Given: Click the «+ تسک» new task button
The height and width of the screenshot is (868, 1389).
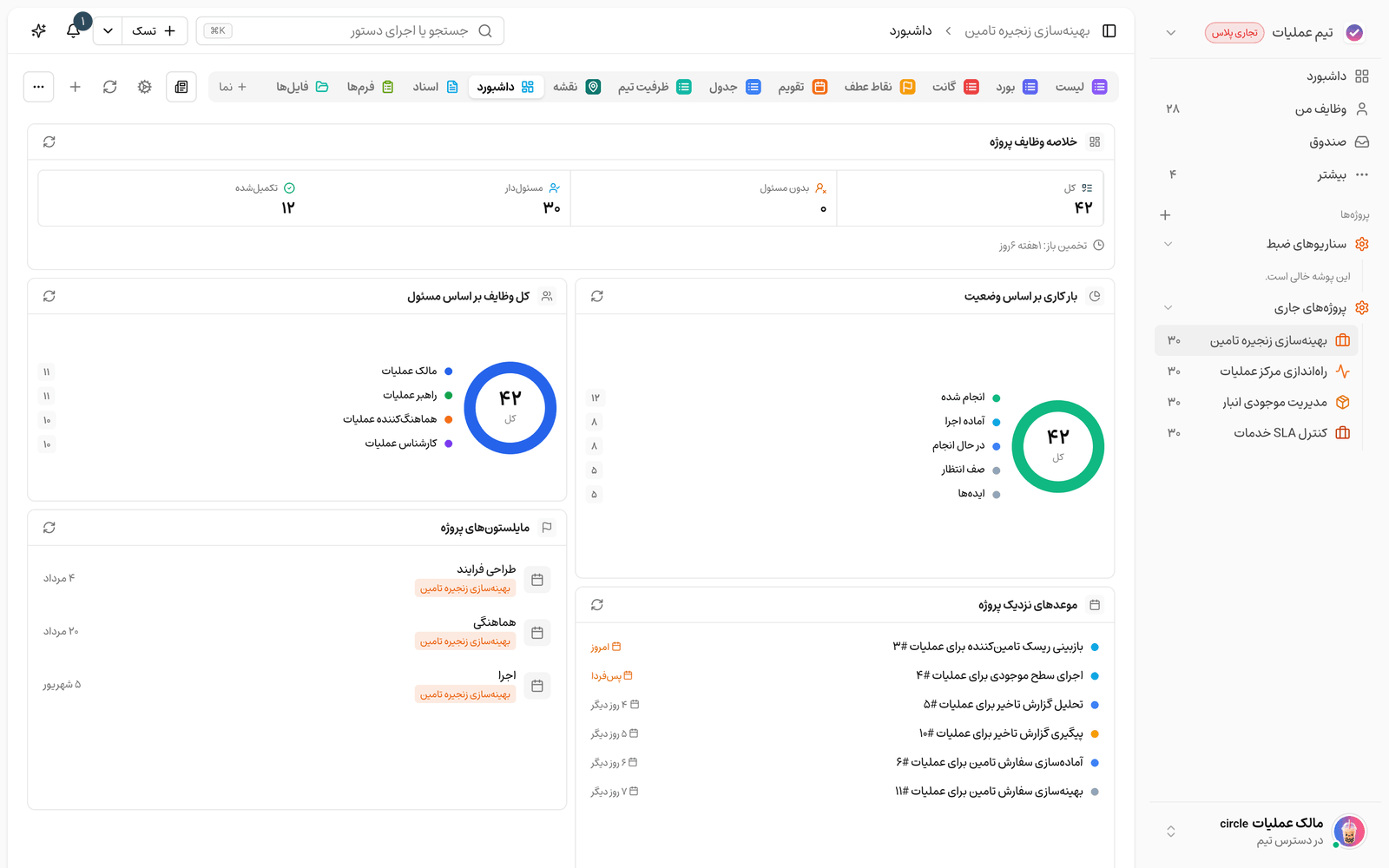Looking at the screenshot, I should click(155, 30).
